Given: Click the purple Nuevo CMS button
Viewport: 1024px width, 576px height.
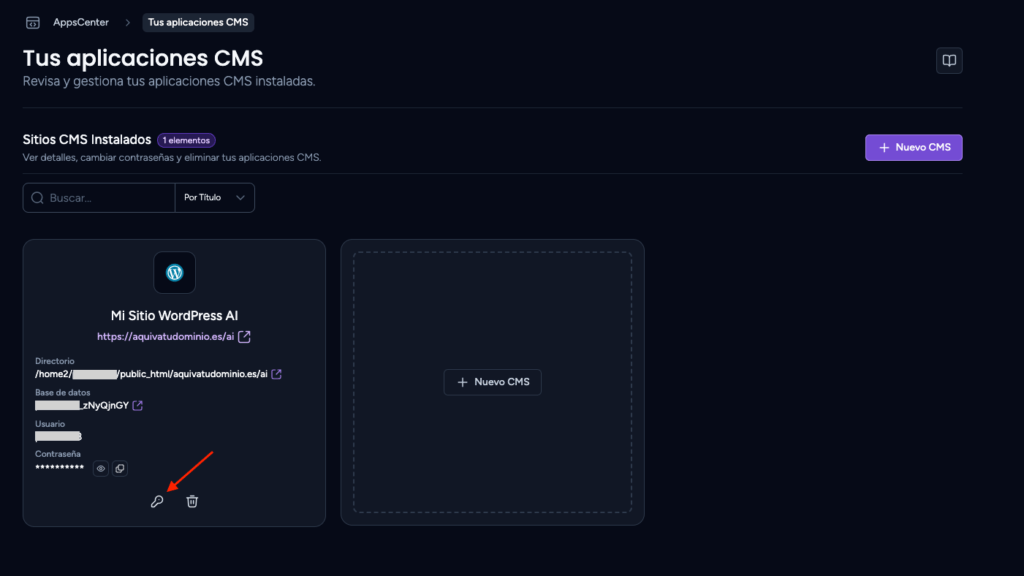Looking at the screenshot, I should [914, 148].
